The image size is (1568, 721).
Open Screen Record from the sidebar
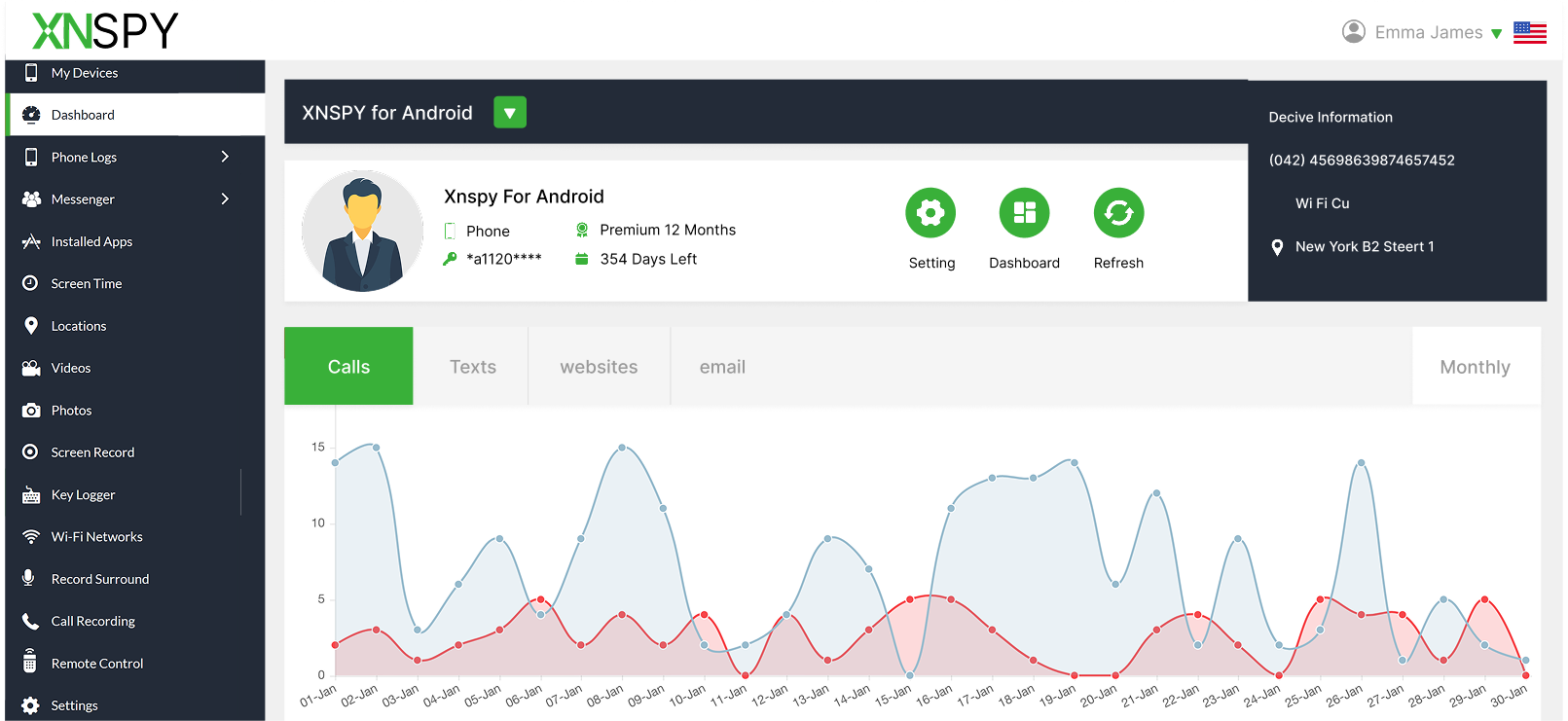(92, 452)
